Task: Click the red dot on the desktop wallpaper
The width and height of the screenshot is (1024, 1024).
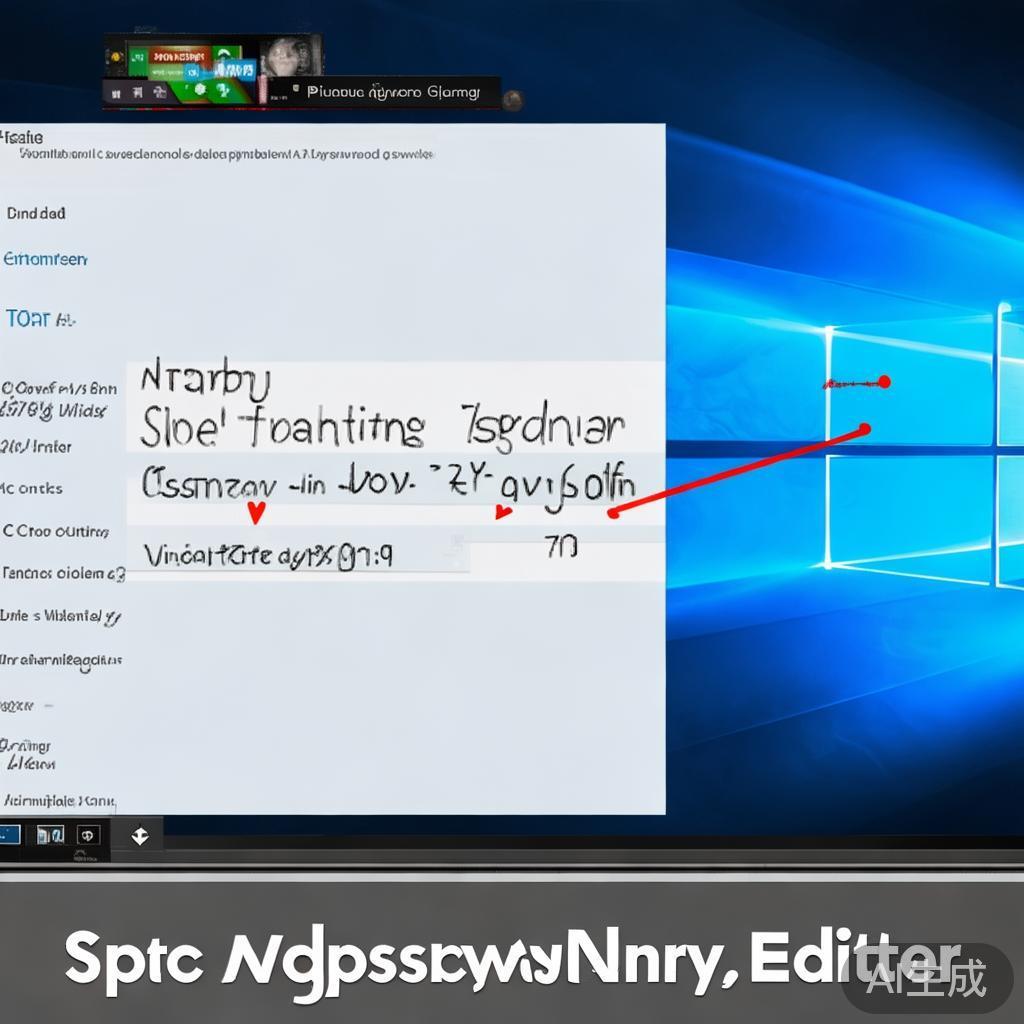Action: pos(883,381)
